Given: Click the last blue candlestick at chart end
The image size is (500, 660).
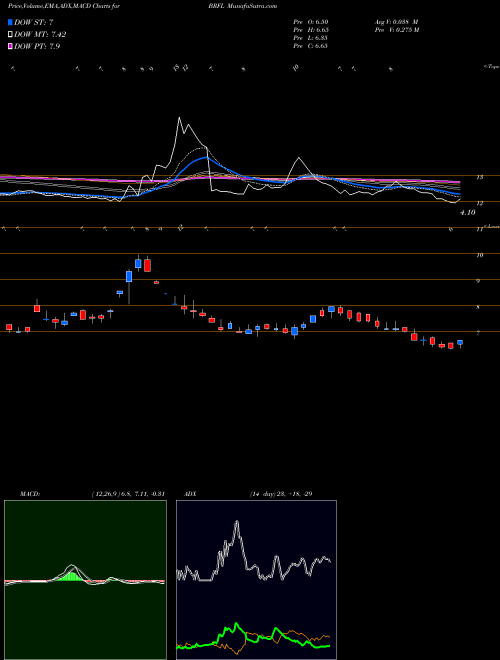Looking at the screenshot, I should coord(460,343).
